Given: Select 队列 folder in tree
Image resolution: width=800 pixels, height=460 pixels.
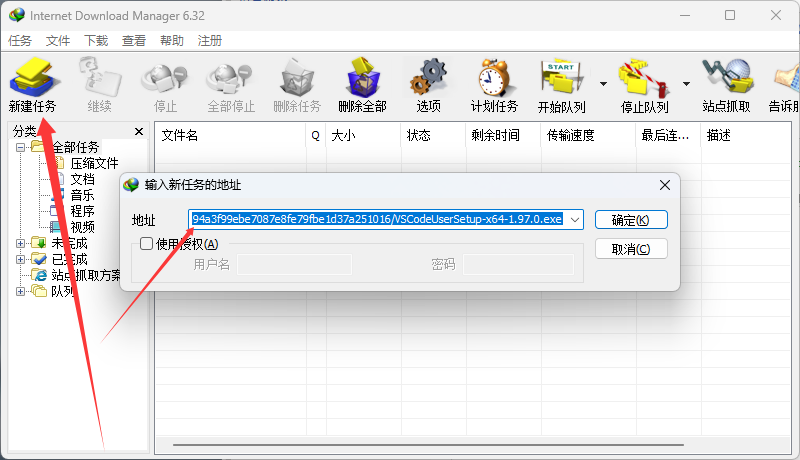Looking at the screenshot, I should coord(63,291).
